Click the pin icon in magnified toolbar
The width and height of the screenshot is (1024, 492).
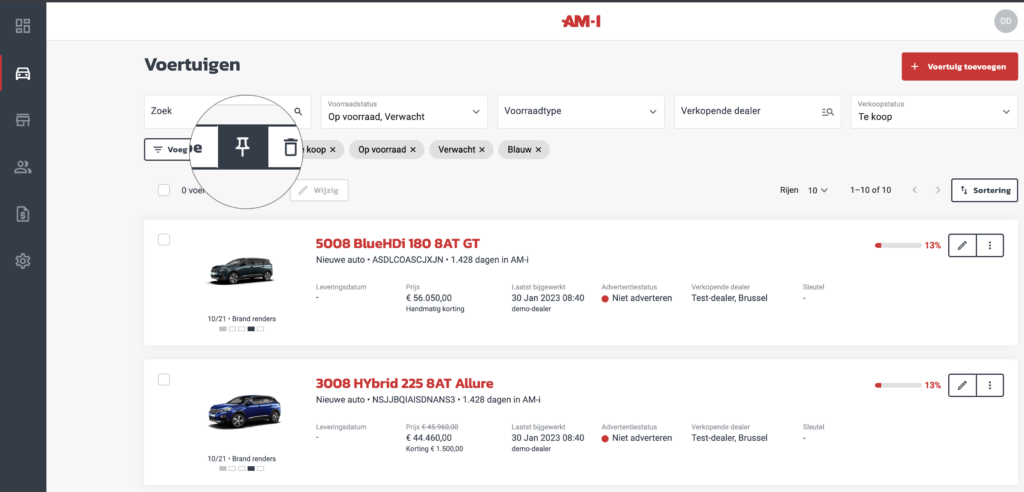coord(242,147)
